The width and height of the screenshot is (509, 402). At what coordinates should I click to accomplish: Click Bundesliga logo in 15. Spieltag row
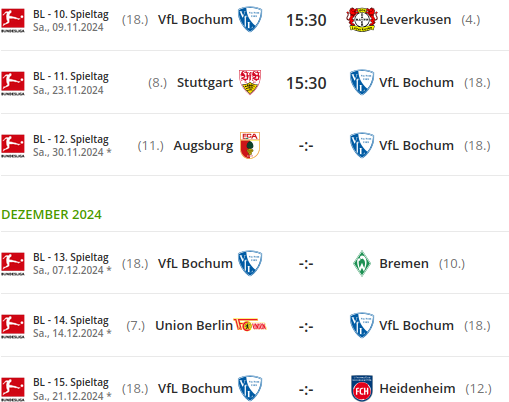point(13,389)
